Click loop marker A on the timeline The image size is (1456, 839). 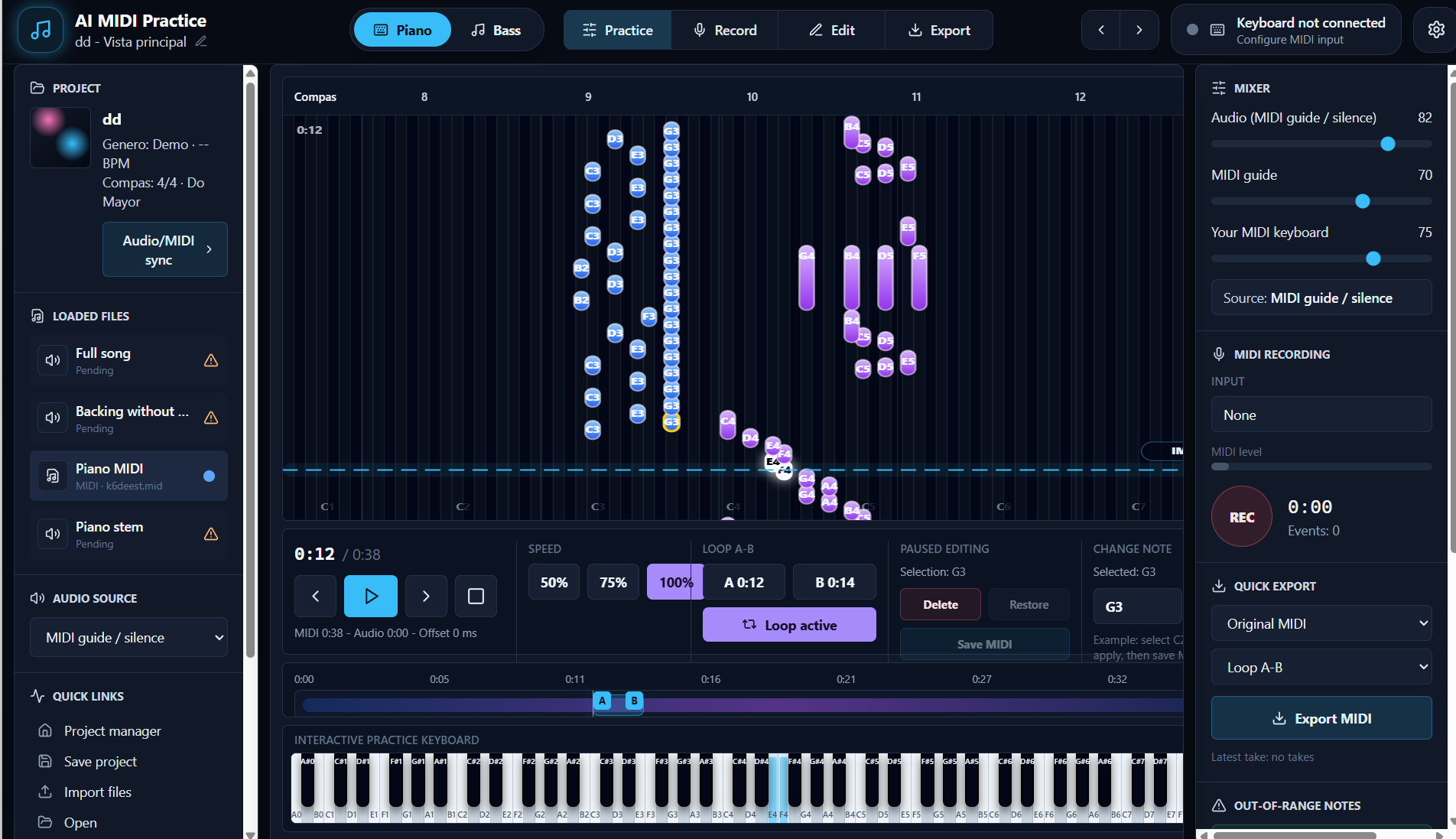(x=602, y=701)
